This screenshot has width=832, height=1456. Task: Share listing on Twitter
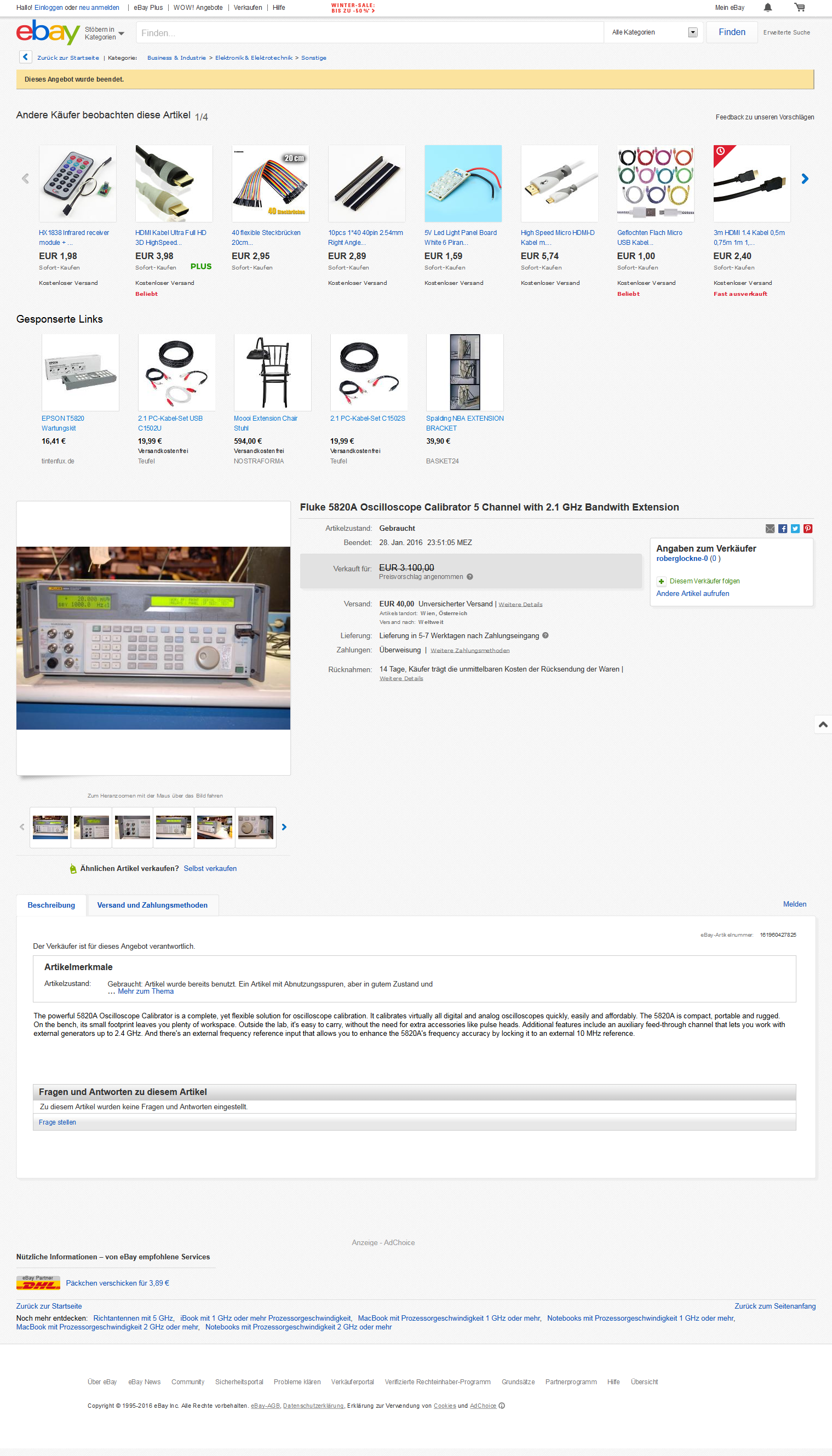[795, 529]
